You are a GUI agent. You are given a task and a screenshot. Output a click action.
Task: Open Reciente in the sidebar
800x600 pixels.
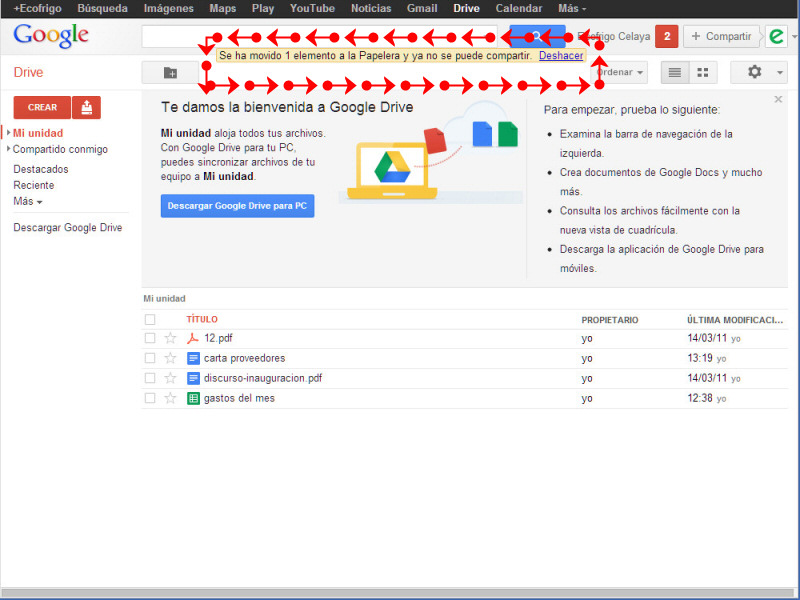(34, 185)
